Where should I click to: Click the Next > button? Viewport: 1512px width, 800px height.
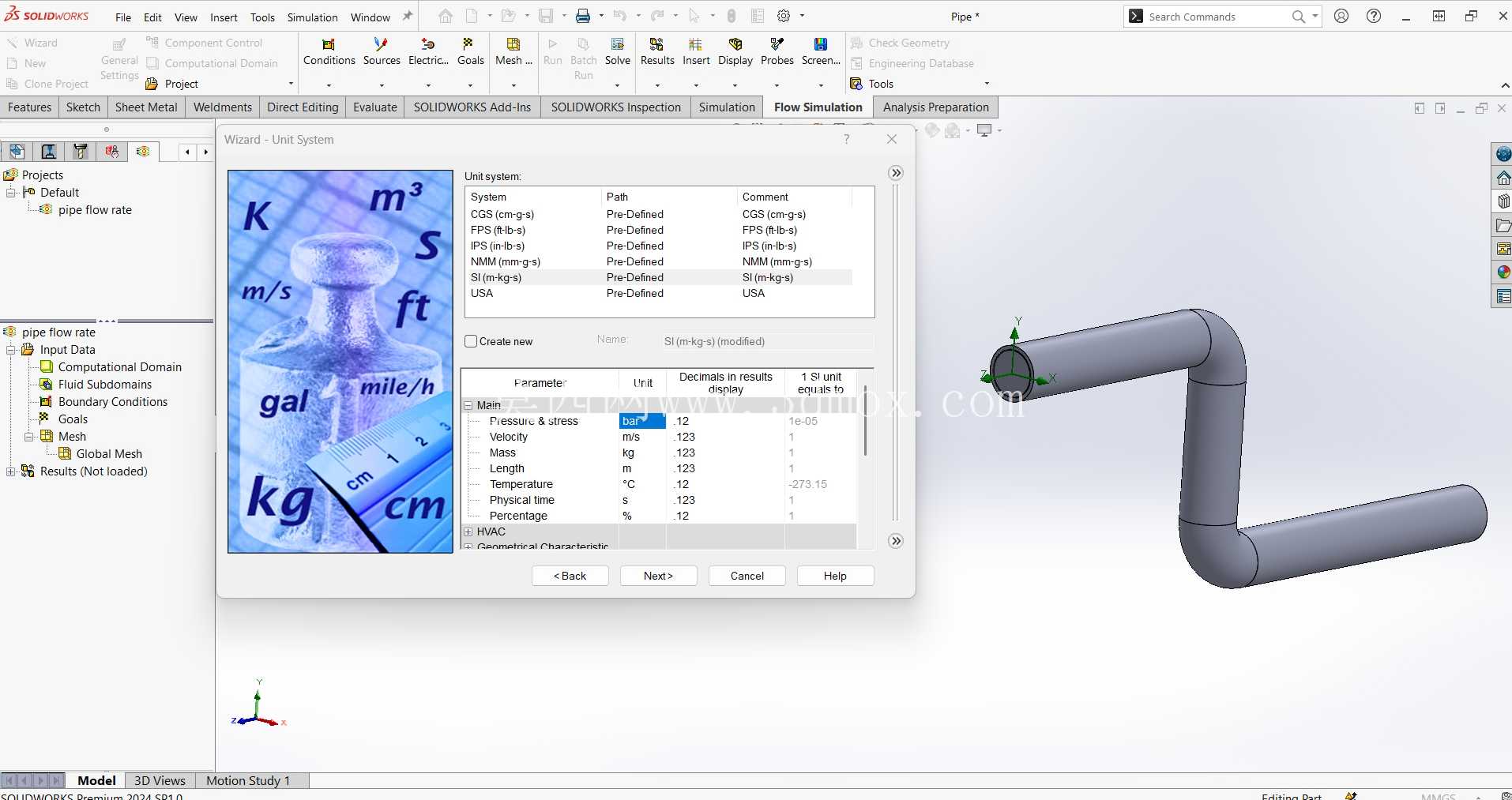pyautogui.click(x=658, y=576)
